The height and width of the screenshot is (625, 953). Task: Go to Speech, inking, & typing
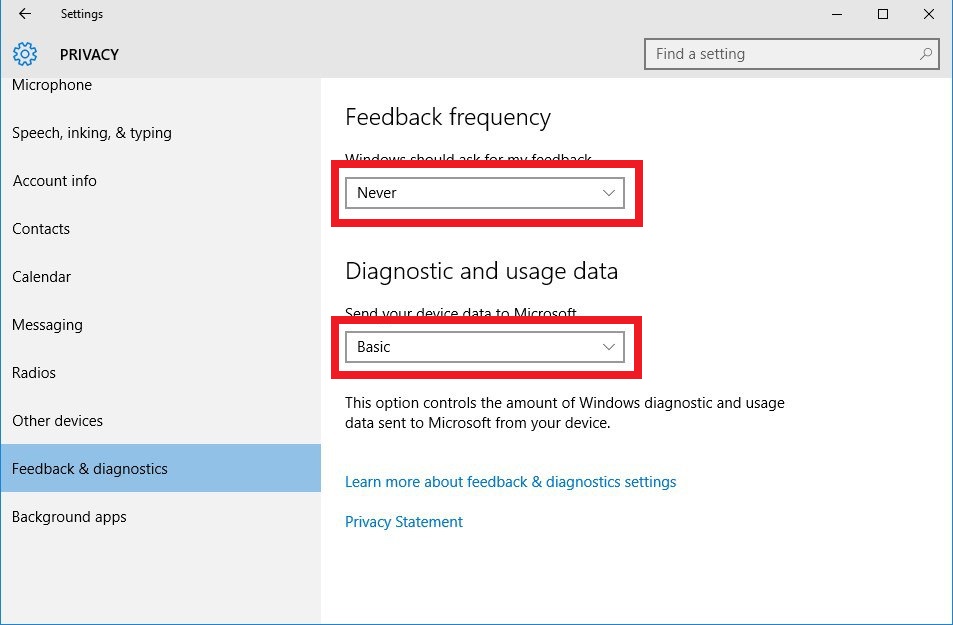pyautogui.click(x=92, y=133)
